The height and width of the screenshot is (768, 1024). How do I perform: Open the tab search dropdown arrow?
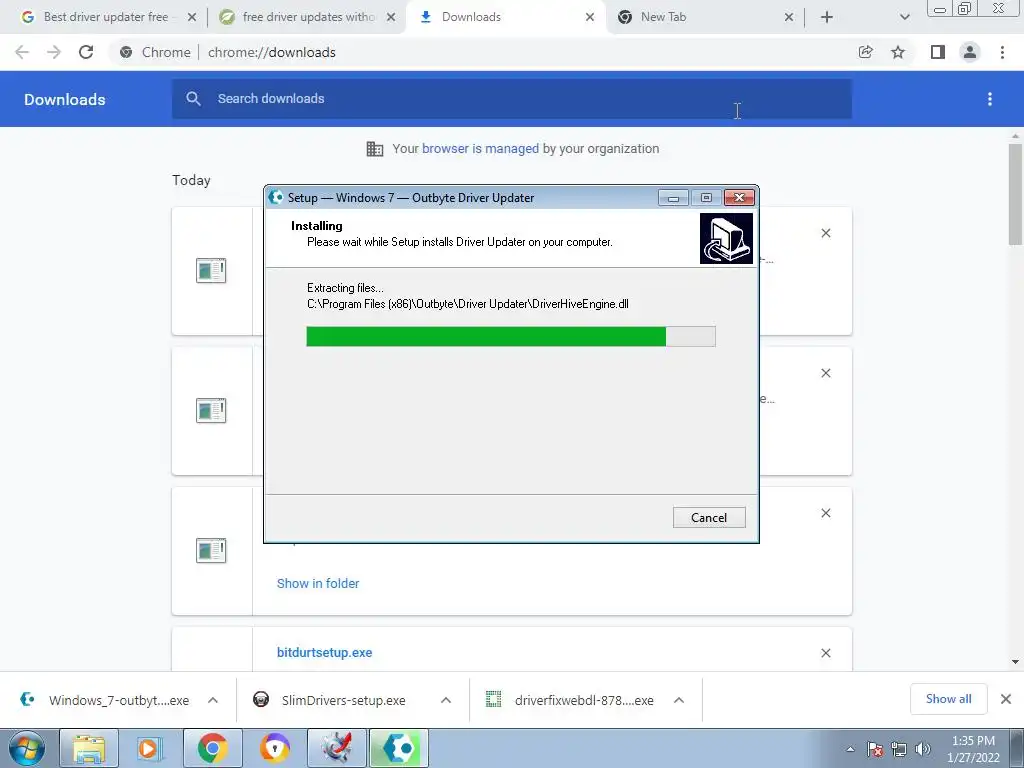(904, 17)
